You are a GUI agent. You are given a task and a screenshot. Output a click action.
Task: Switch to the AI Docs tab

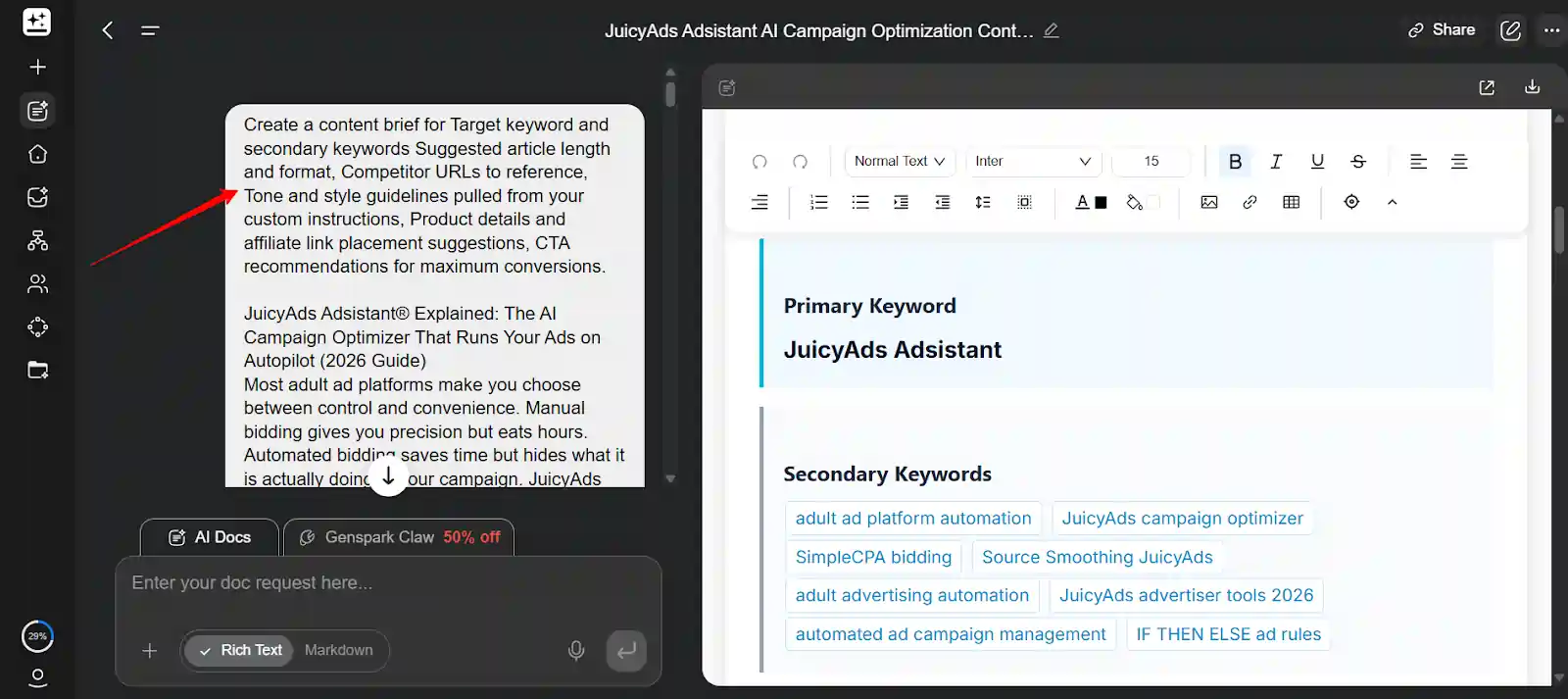[x=210, y=537]
